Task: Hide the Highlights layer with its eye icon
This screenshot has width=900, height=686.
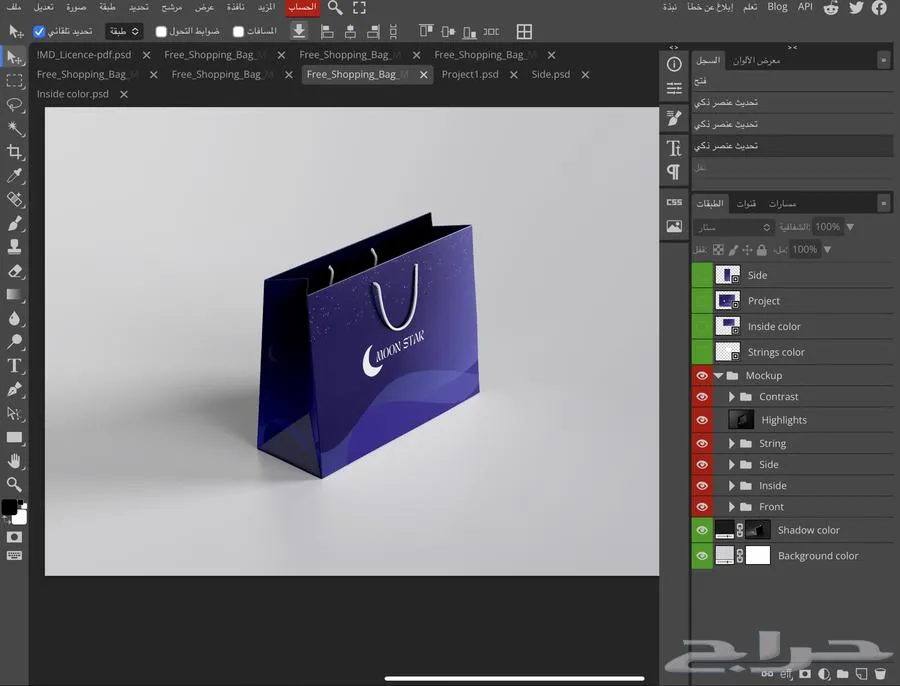Action: coord(701,420)
